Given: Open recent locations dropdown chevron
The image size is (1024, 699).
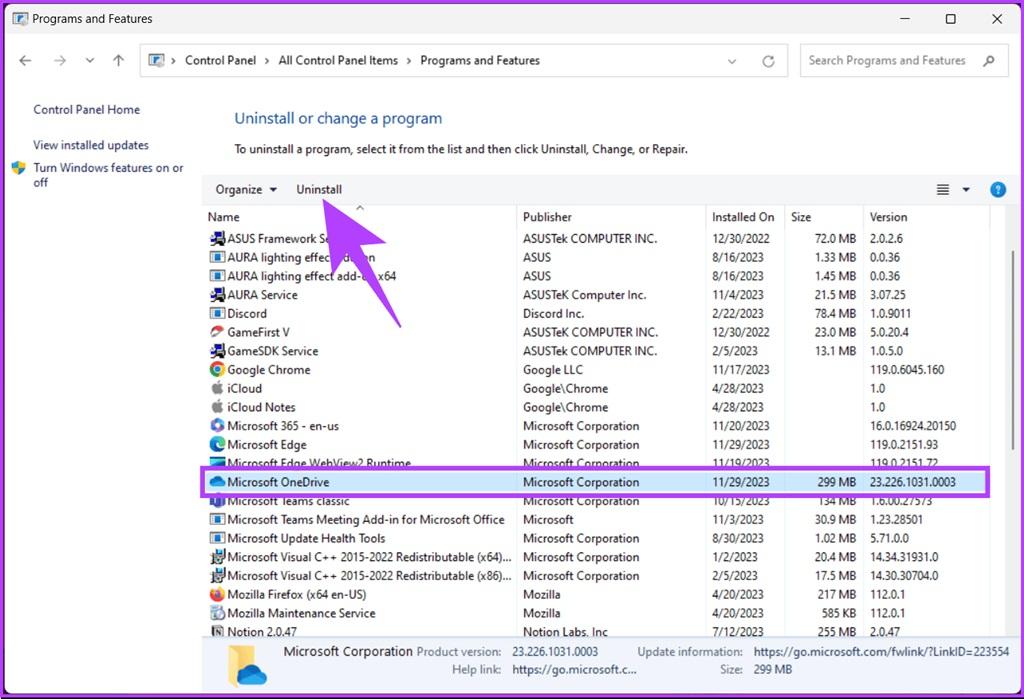Looking at the screenshot, I should point(89,61).
